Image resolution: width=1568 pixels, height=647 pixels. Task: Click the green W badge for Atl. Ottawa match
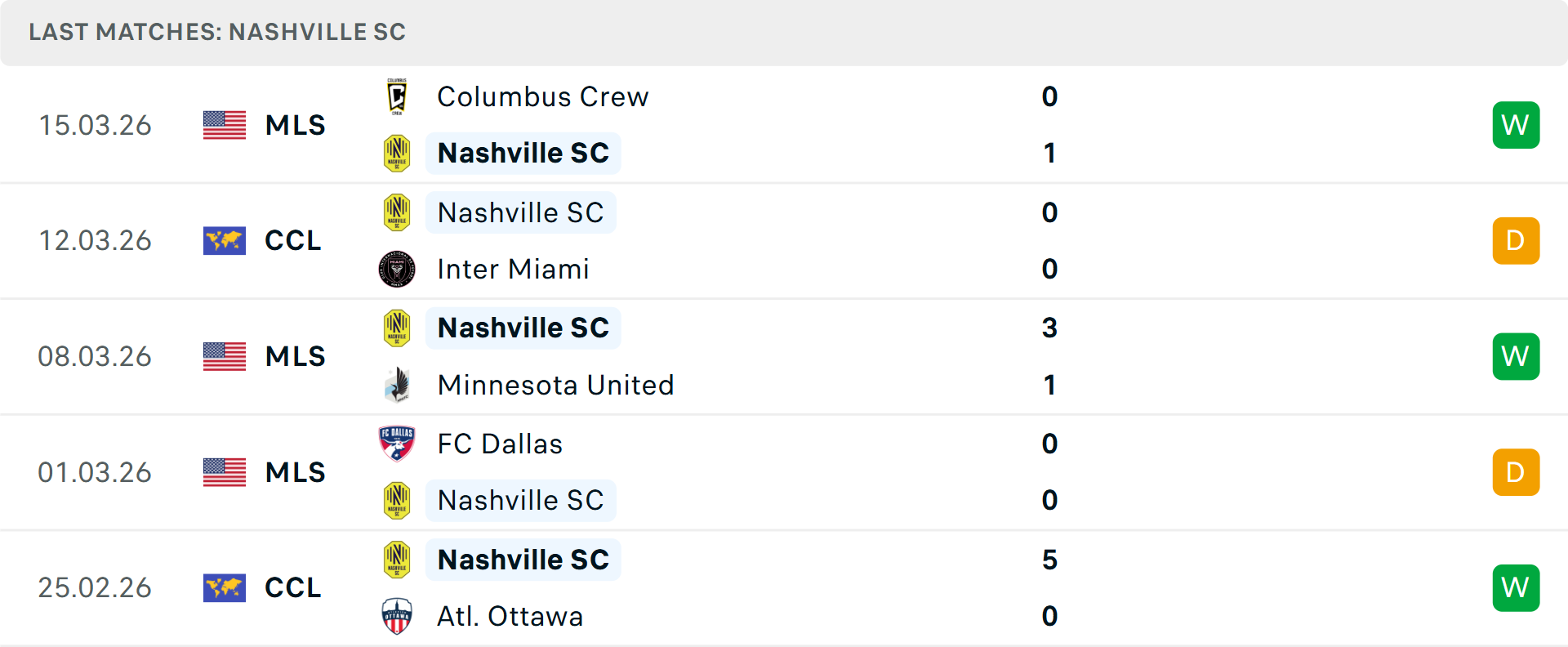[x=1516, y=587]
